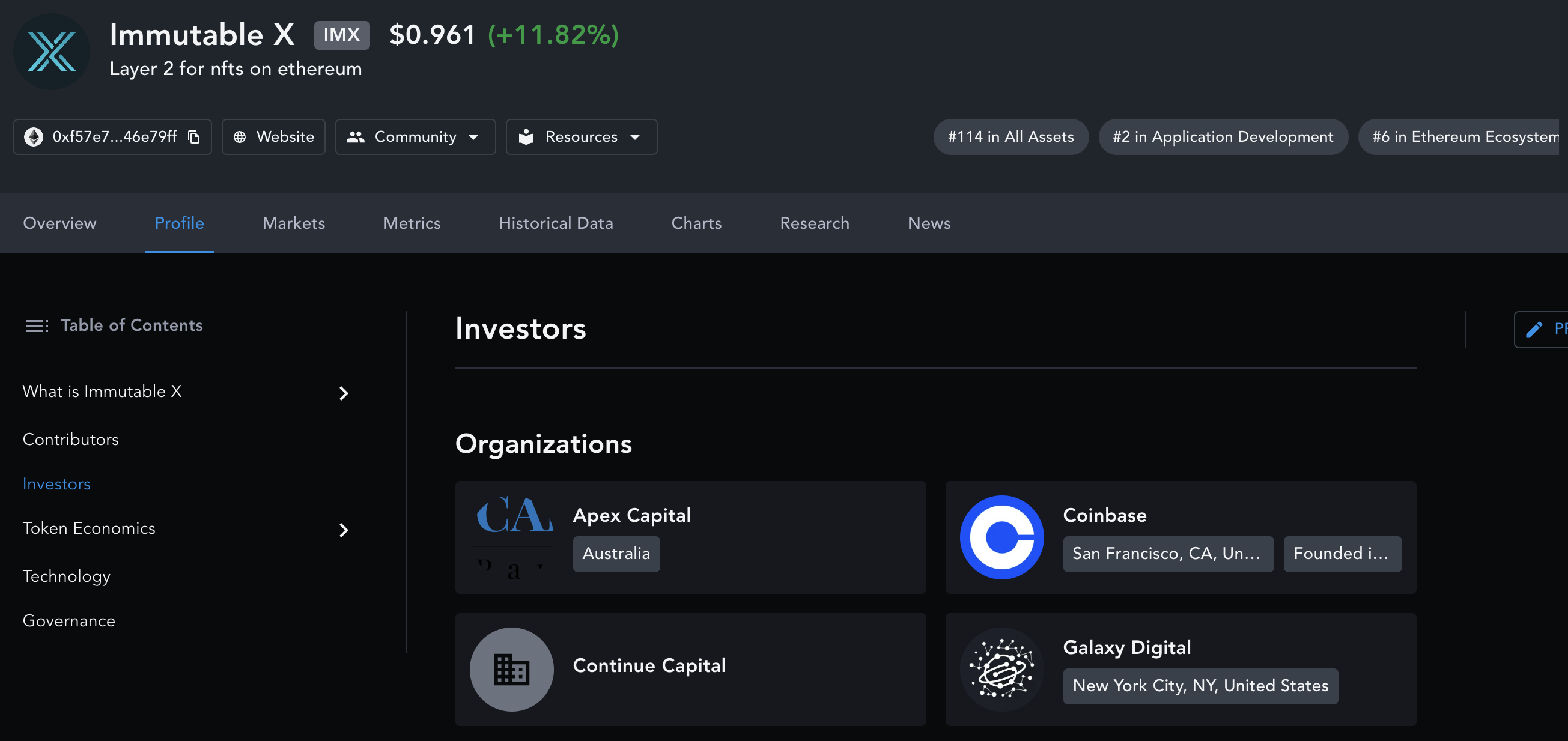Open the Continue Capital organization name
The width and height of the screenshot is (1568, 741).
pyautogui.click(x=649, y=665)
